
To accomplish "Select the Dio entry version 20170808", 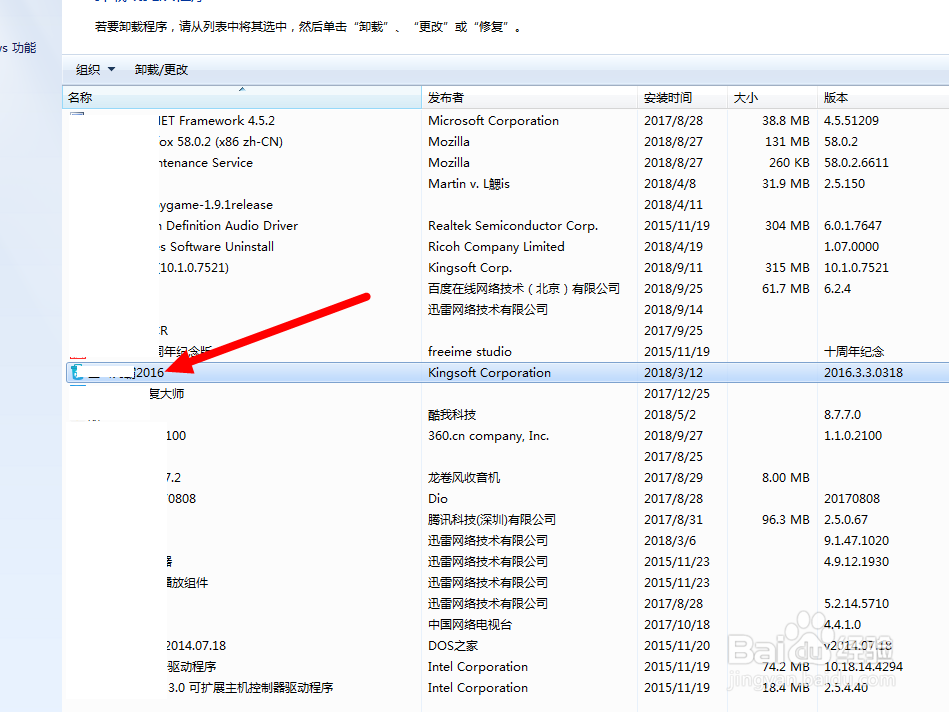I will (x=507, y=498).
